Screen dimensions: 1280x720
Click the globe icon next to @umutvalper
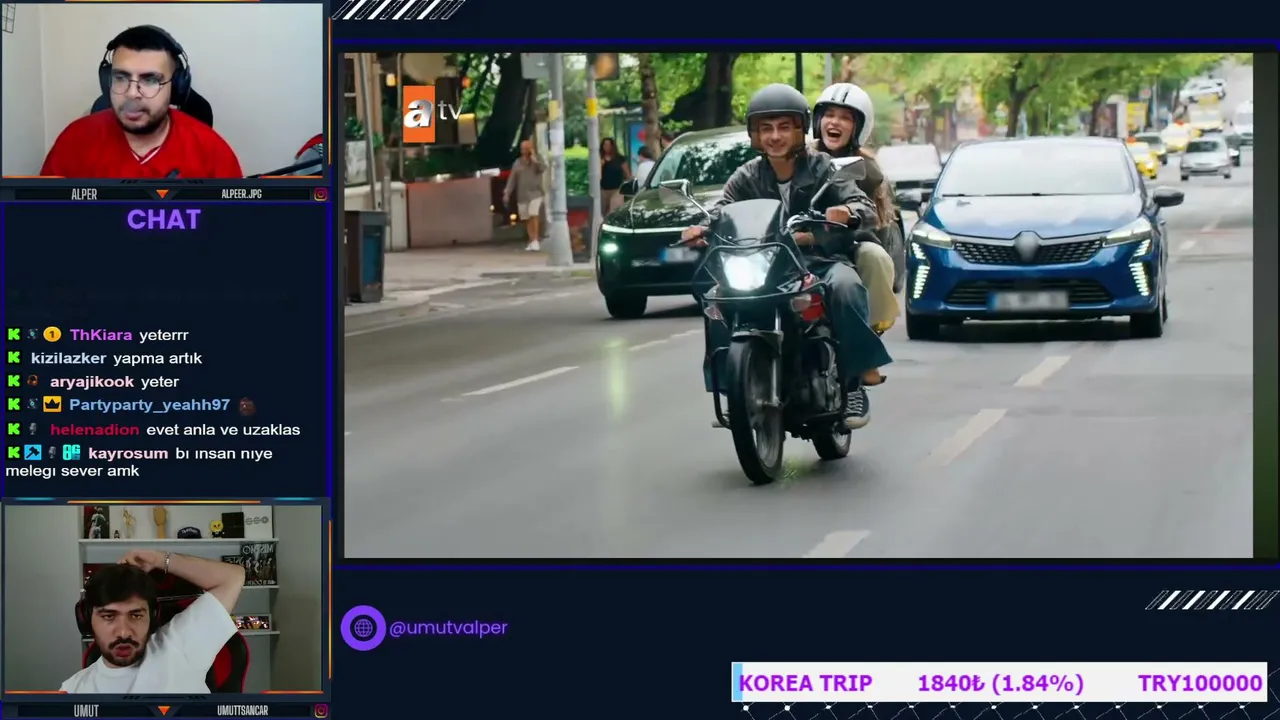[x=363, y=628]
